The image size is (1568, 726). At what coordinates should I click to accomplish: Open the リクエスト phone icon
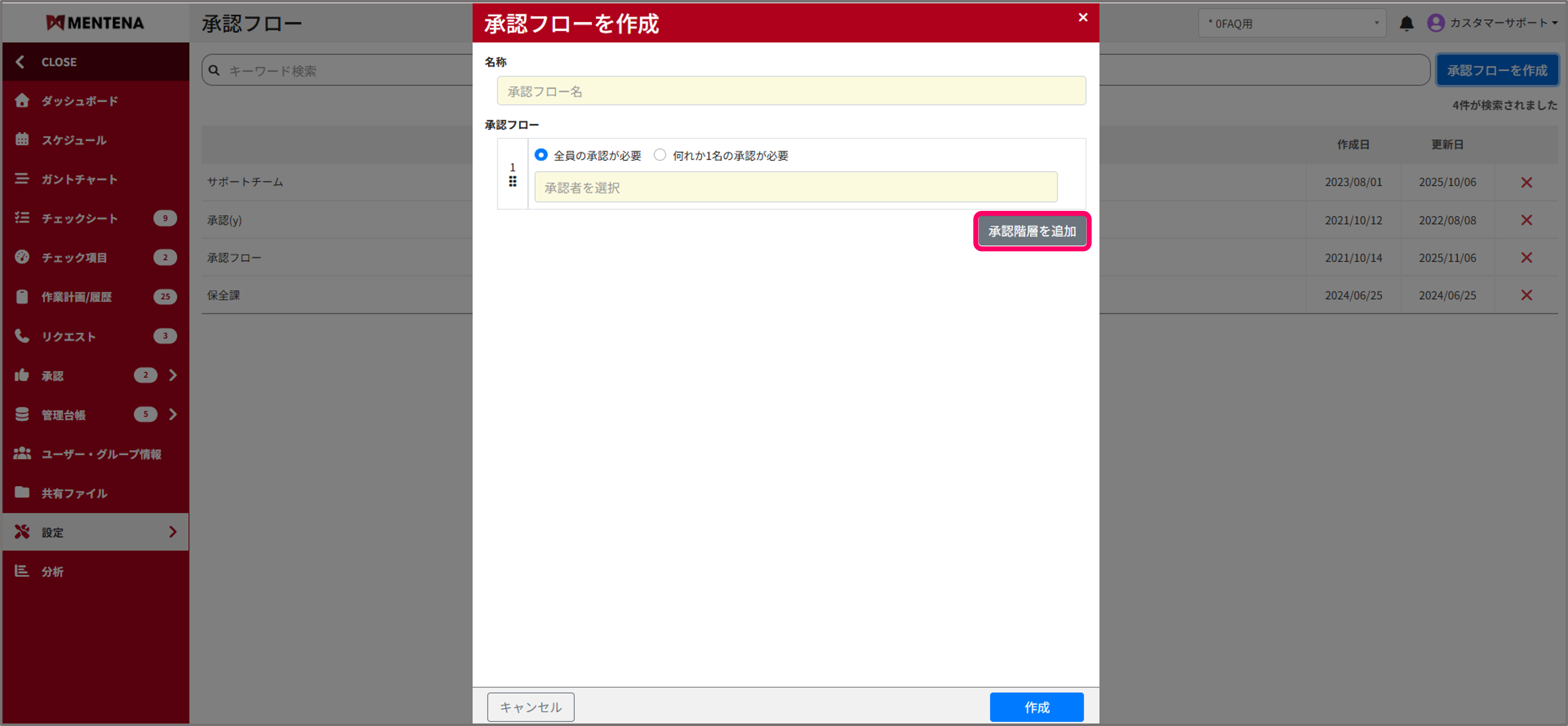(x=22, y=335)
